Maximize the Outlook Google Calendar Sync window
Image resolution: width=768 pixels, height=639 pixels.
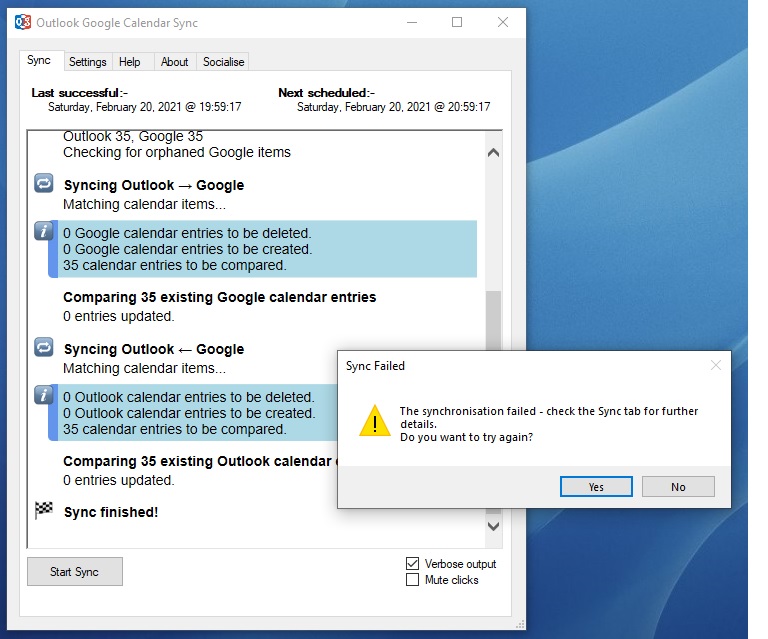click(457, 23)
